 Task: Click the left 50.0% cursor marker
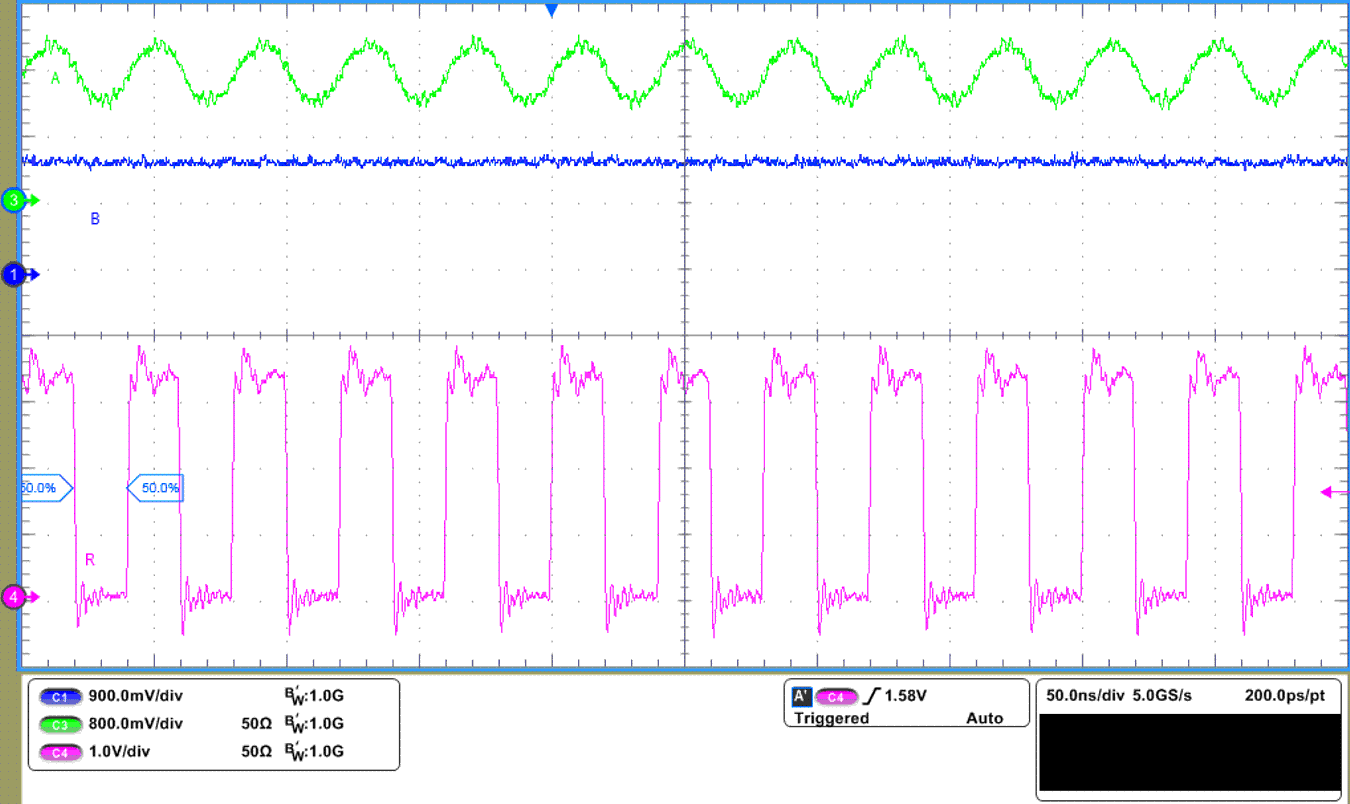point(40,487)
